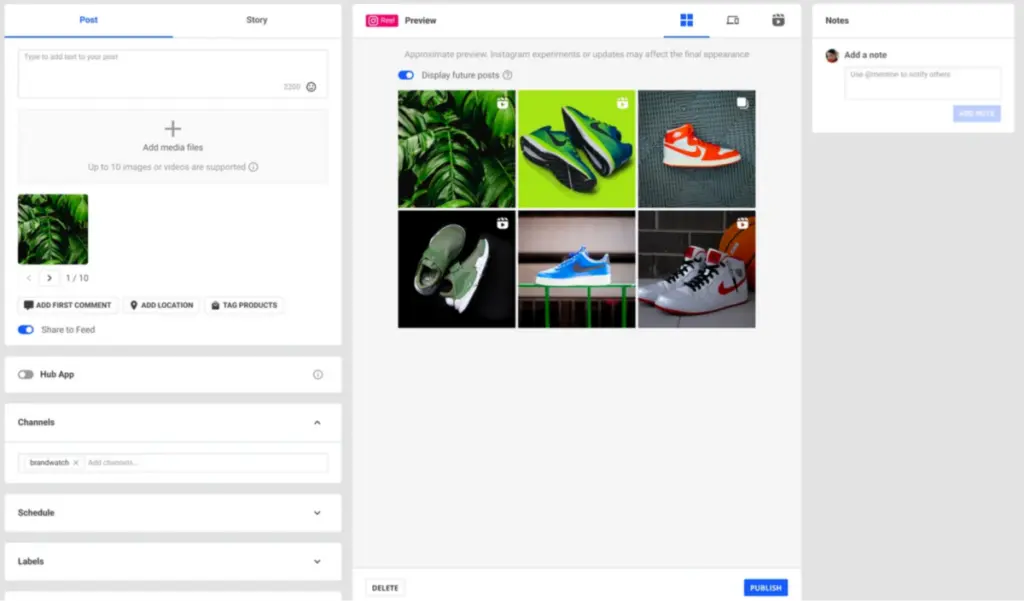Go to next media image arrow
This screenshot has width=1024, height=601.
(50, 278)
